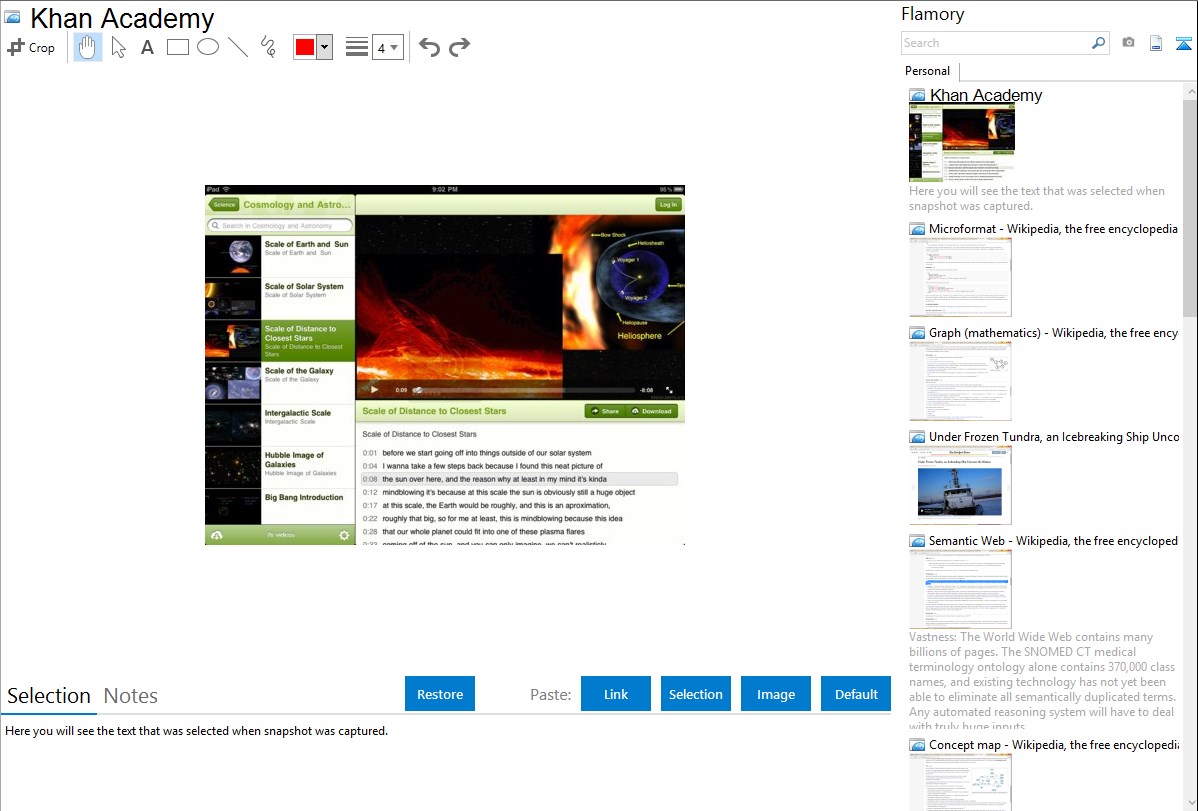Click the icebreaking ship thumbnail
The width and height of the screenshot is (1198, 811).
[x=960, y=485]
